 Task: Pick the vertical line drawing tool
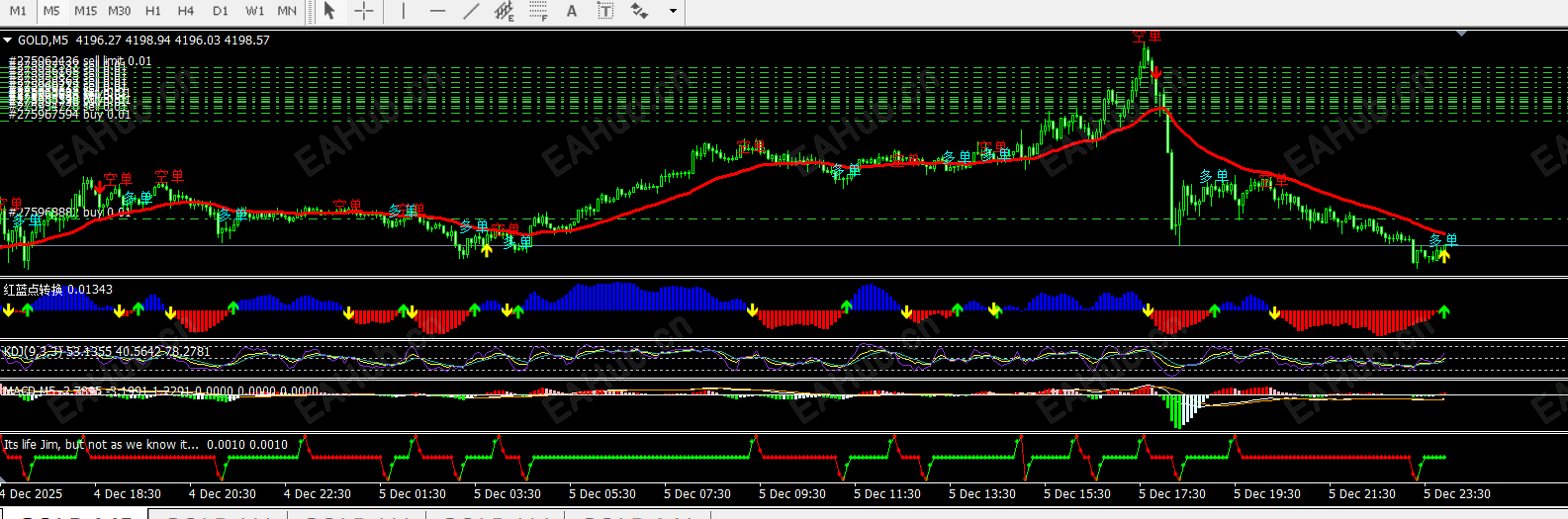coord(403,11)
